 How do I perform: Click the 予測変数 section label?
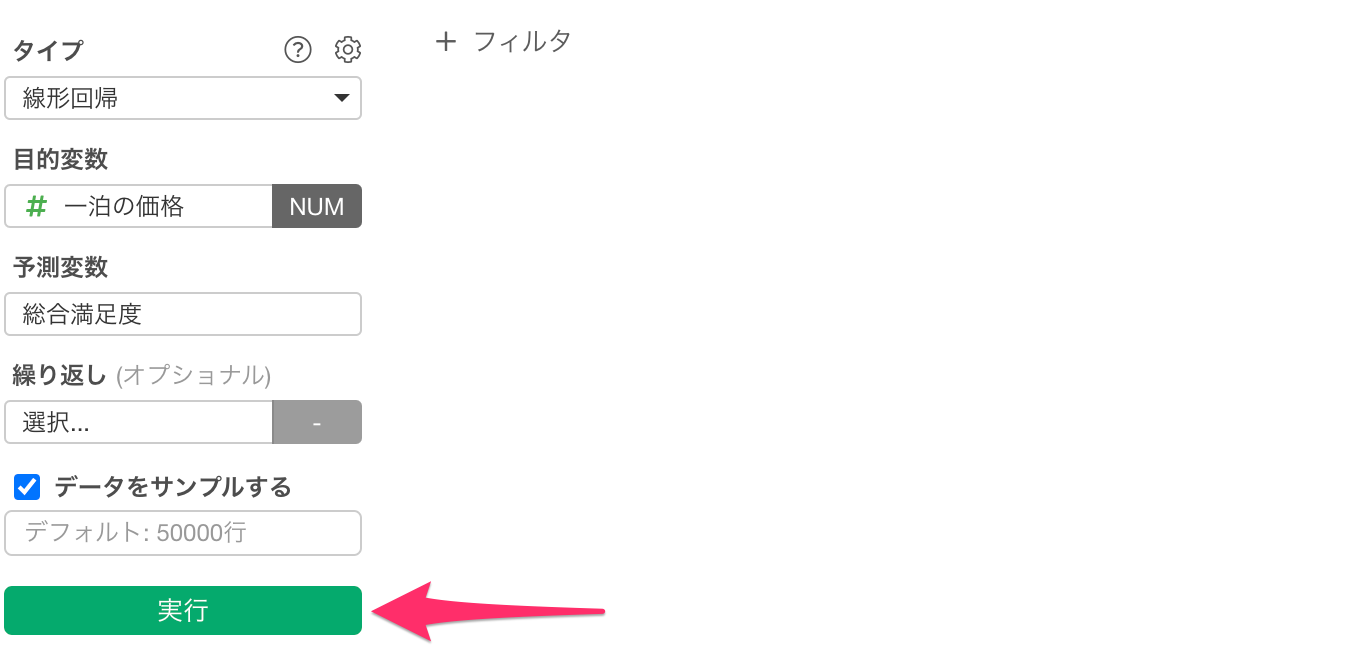60,267
